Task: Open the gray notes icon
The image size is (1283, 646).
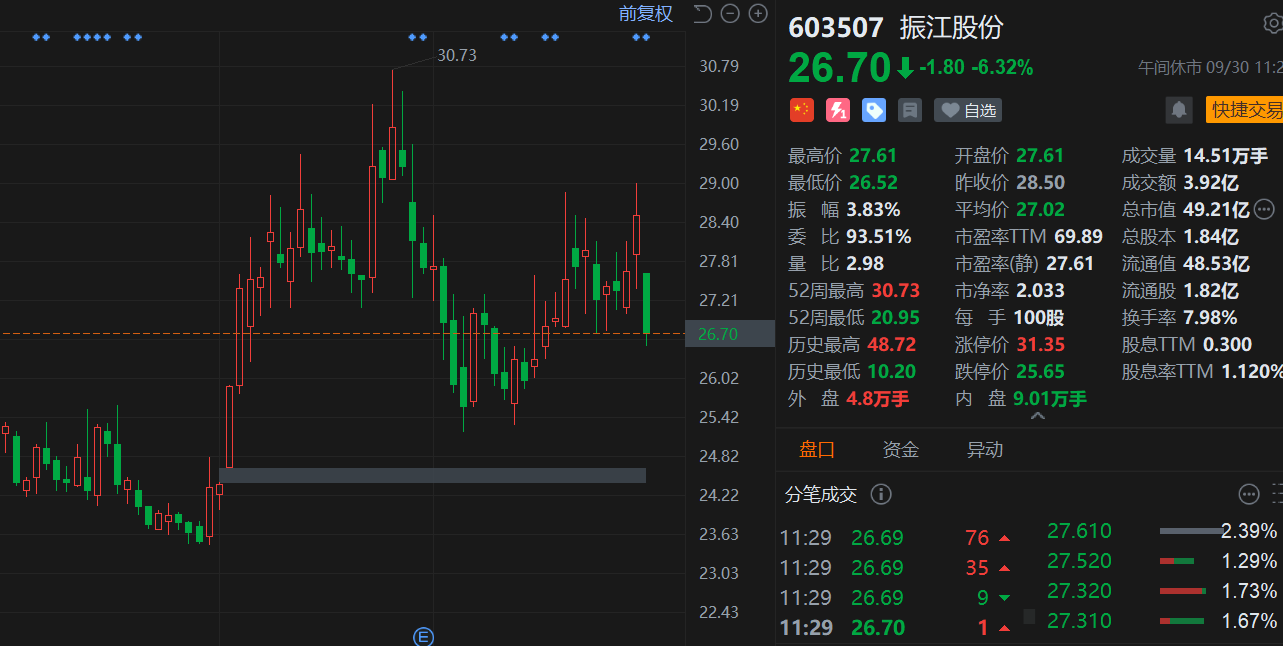Action: tap(910, 110)
